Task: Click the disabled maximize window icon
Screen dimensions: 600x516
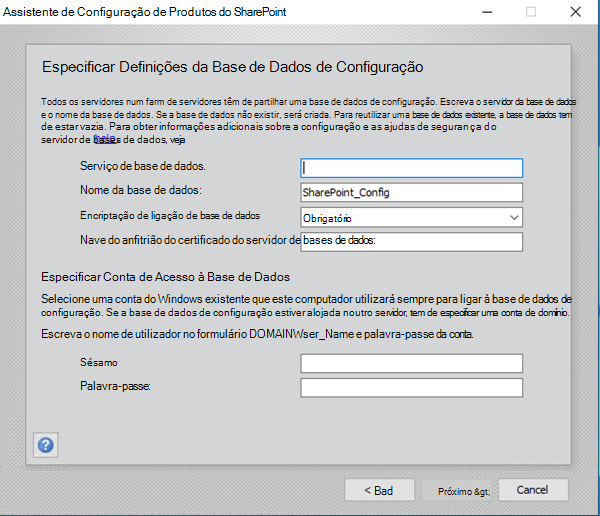Action: (531, 12)
